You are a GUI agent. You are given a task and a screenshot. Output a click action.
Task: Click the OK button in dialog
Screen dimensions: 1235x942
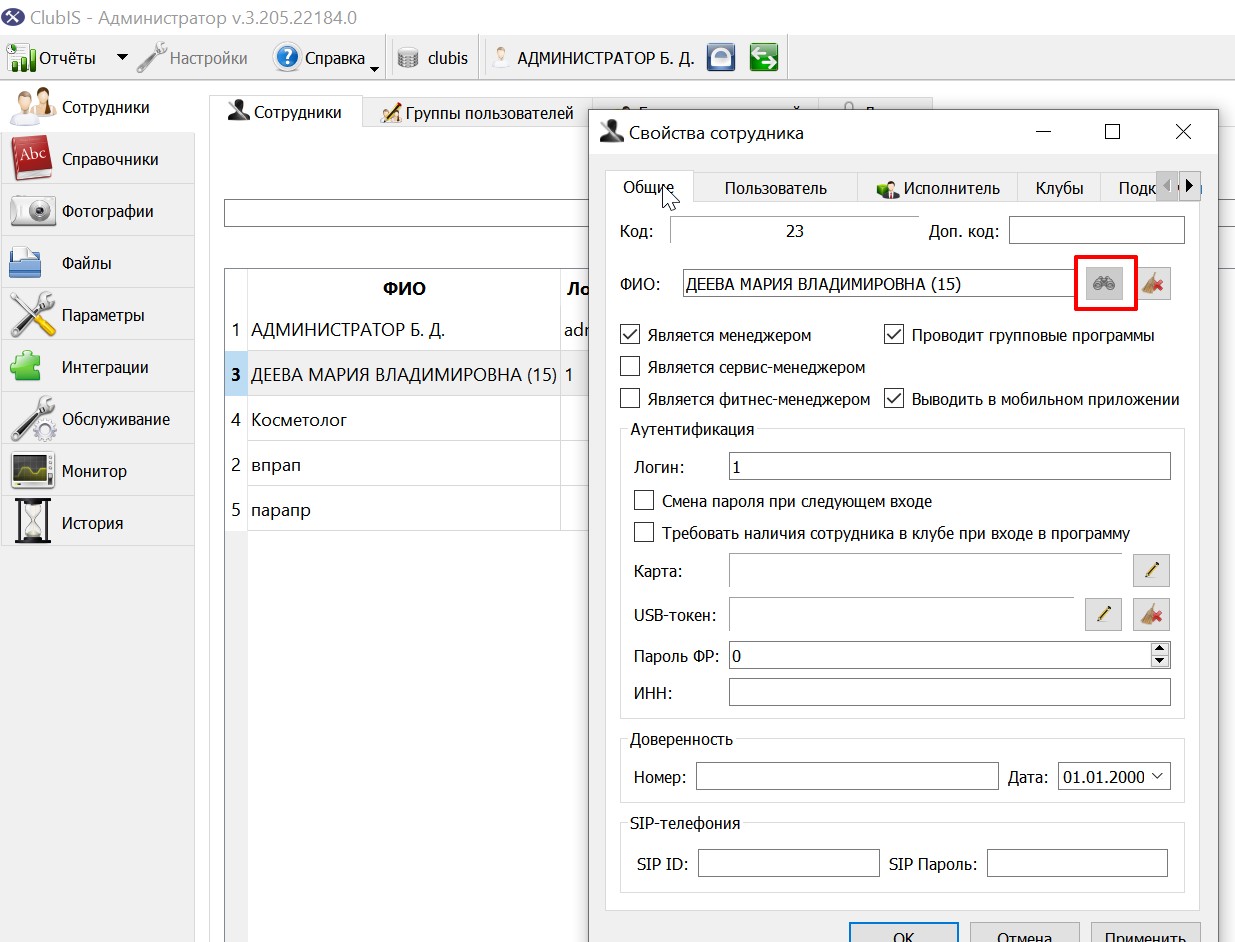point(904,932)
